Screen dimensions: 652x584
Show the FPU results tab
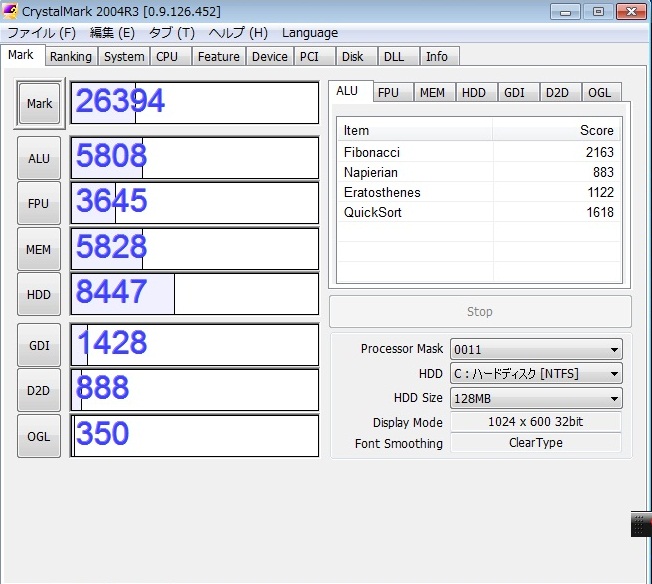point(388,92)
